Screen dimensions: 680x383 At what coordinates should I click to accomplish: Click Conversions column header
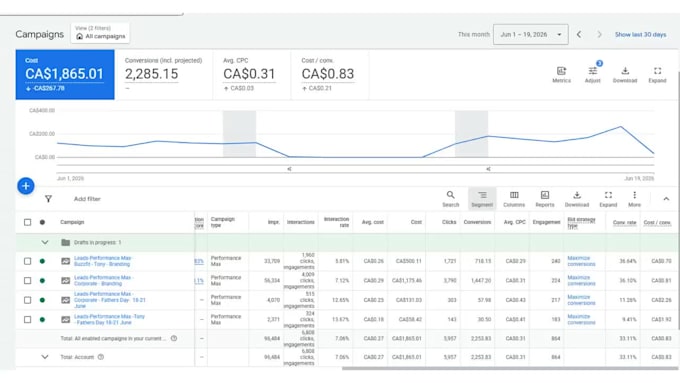point(477,222)
